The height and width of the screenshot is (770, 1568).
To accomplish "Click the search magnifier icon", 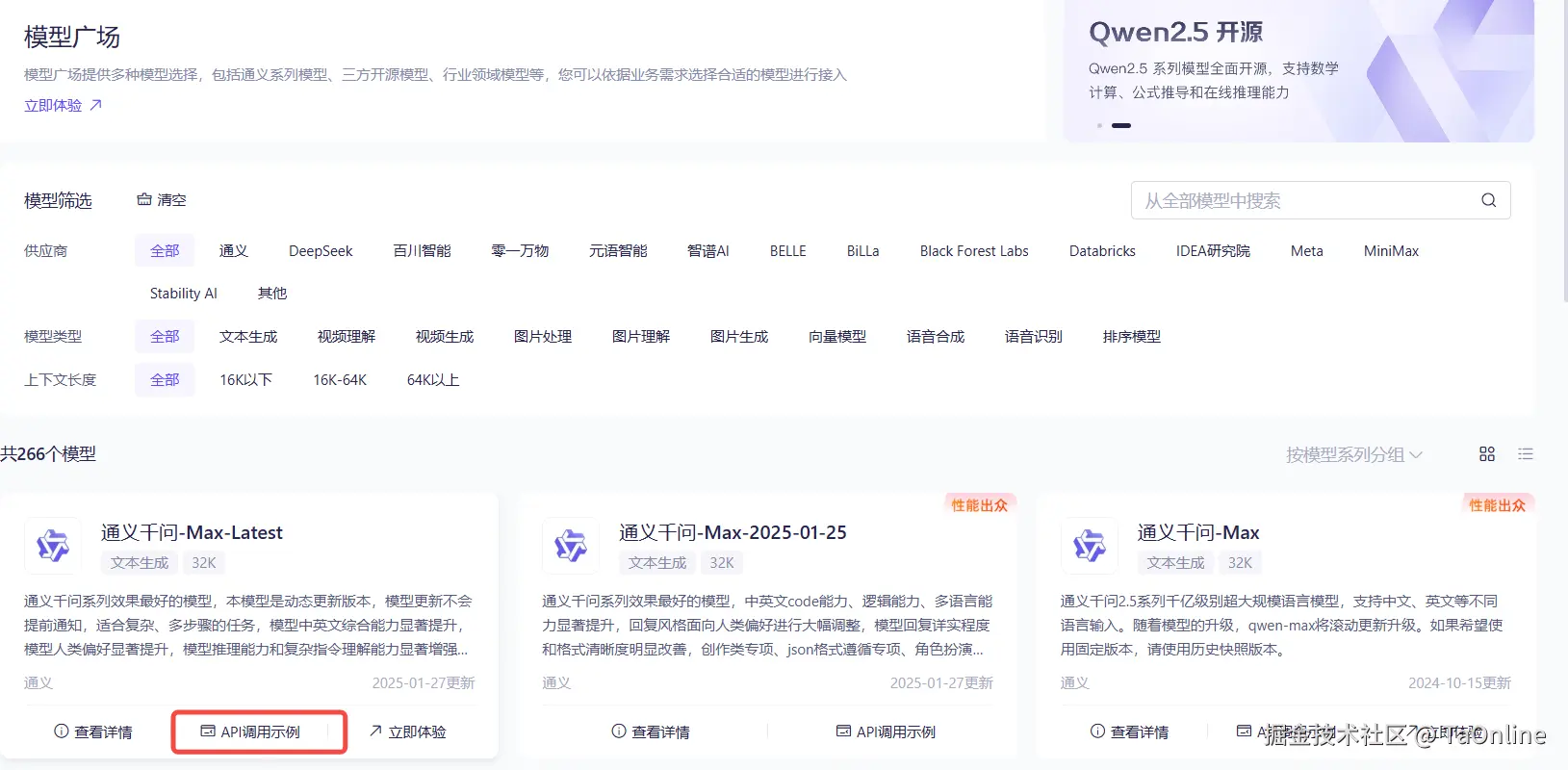I will pyautogui.click(x=1488, y=200).
